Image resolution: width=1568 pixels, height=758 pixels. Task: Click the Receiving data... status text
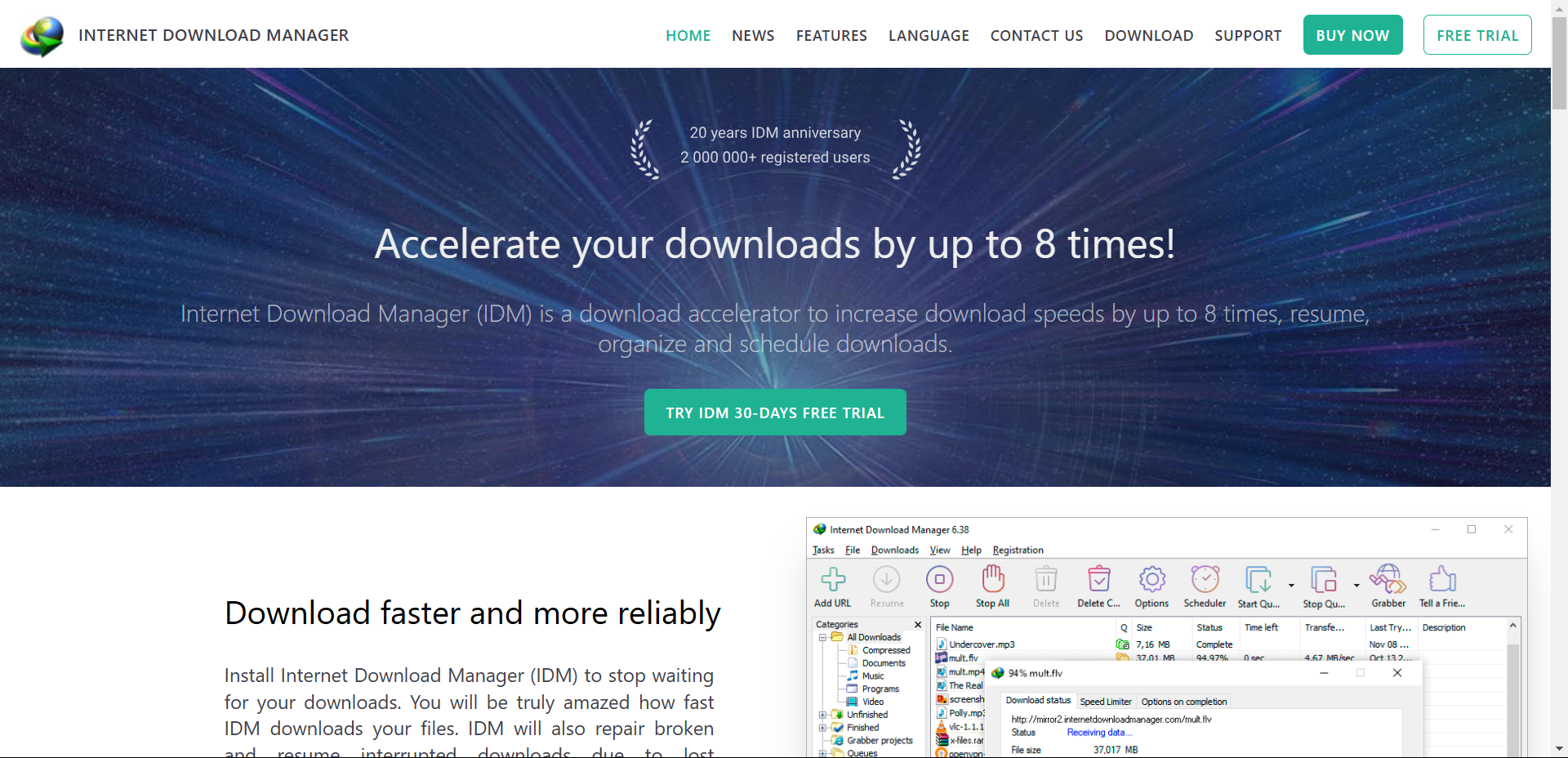pos(1099,733)
